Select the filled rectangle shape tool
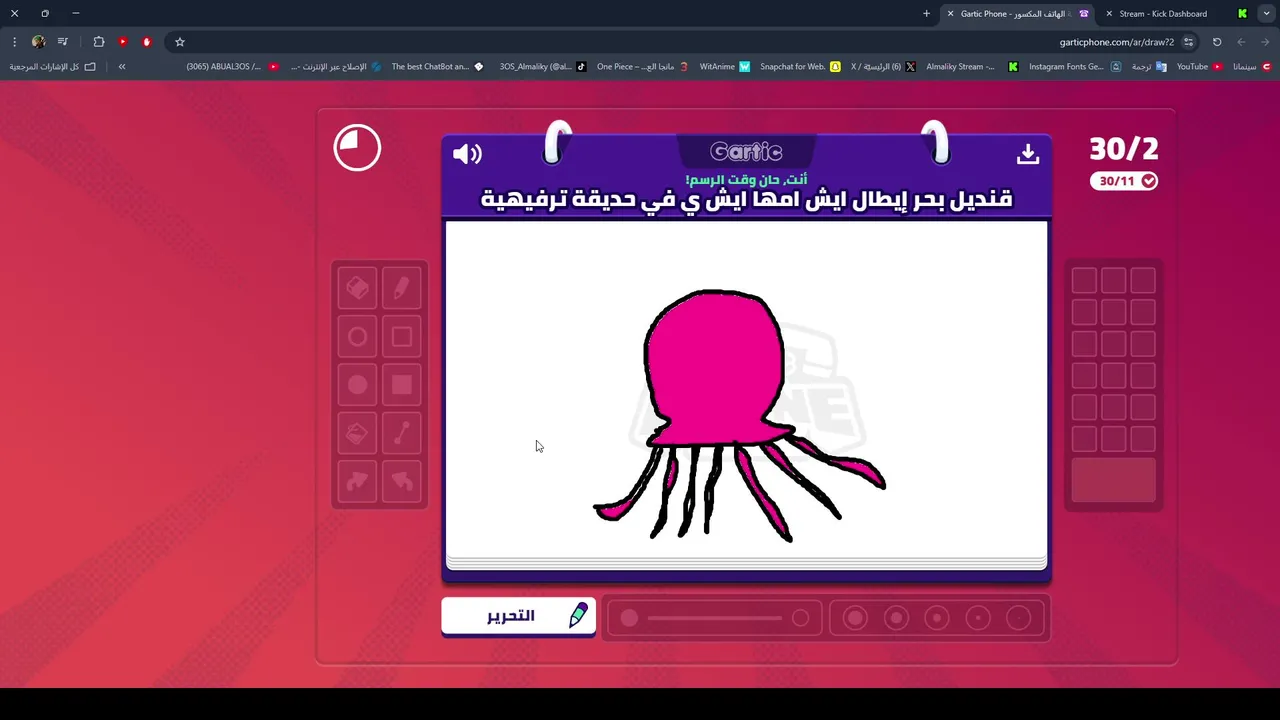 click(401, 385)
